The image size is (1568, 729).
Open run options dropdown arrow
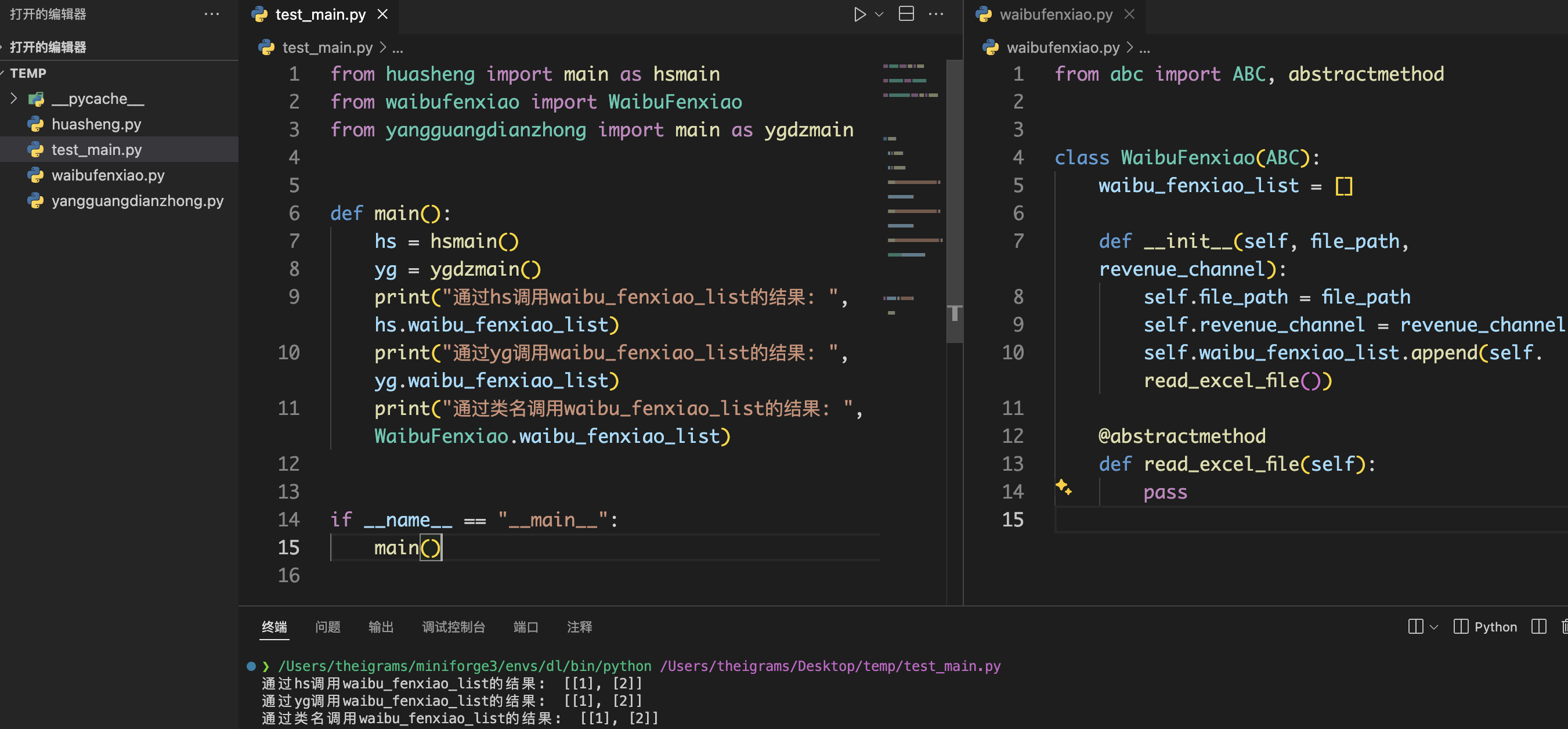click(880, 15)
